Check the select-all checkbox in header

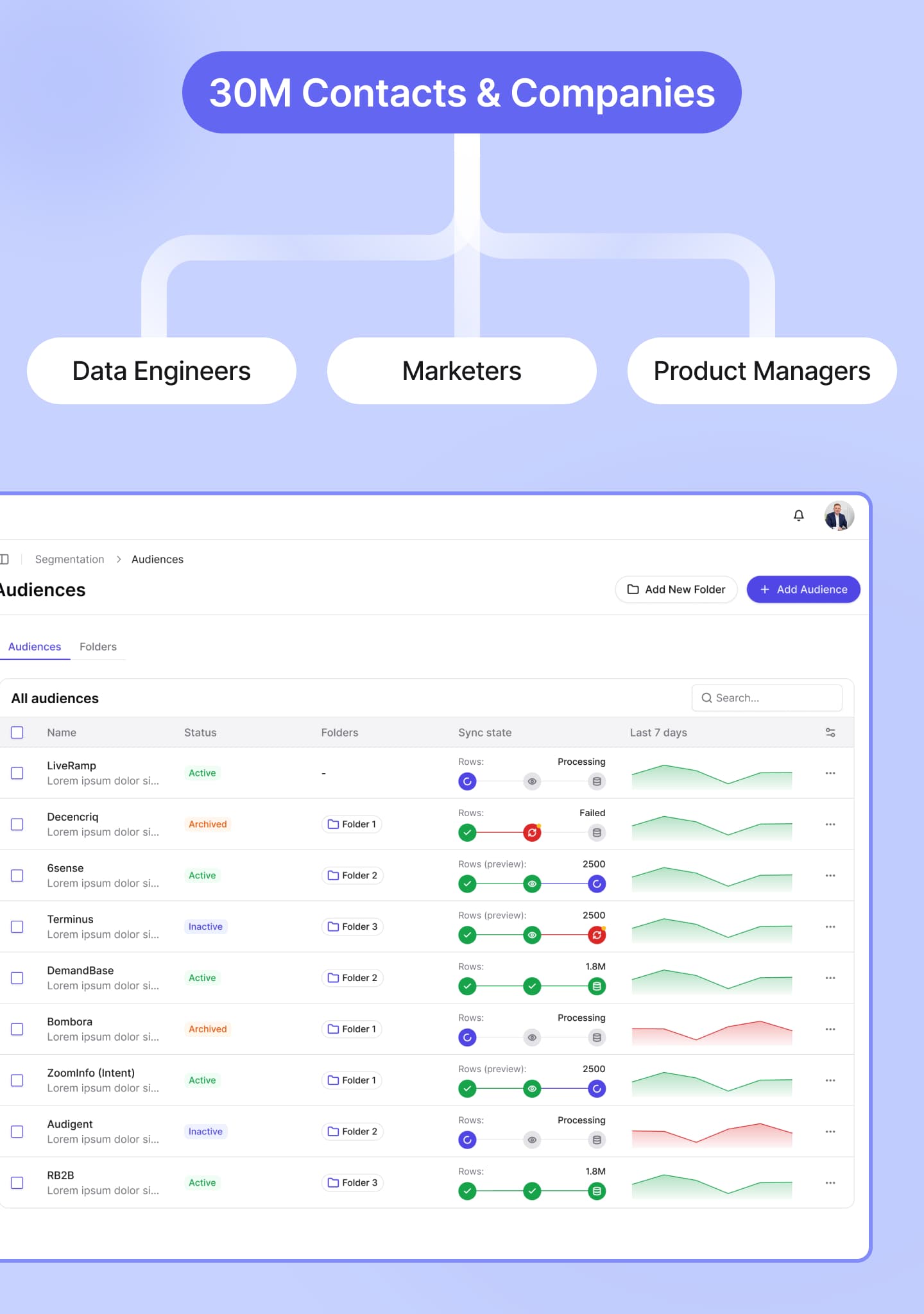click(x=17, y=732)
